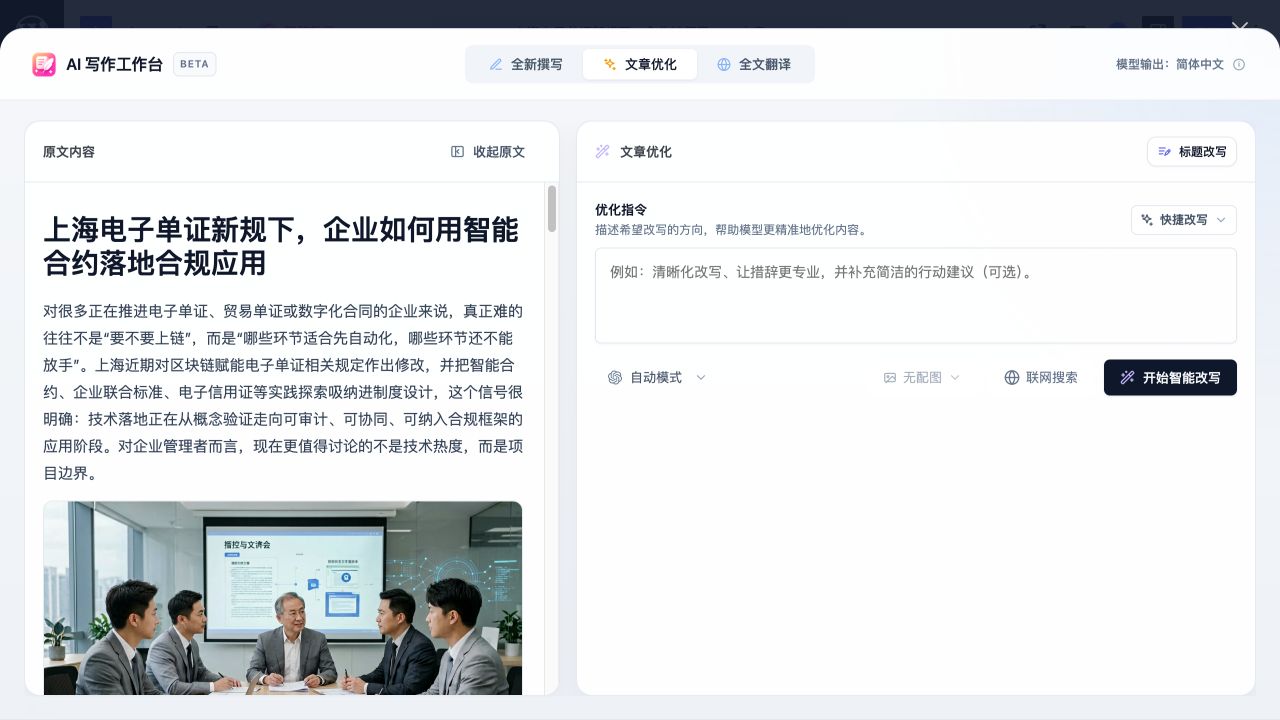
Task: Click the first article paragraph starting 对很多正在推进
Action: (283, 392)
